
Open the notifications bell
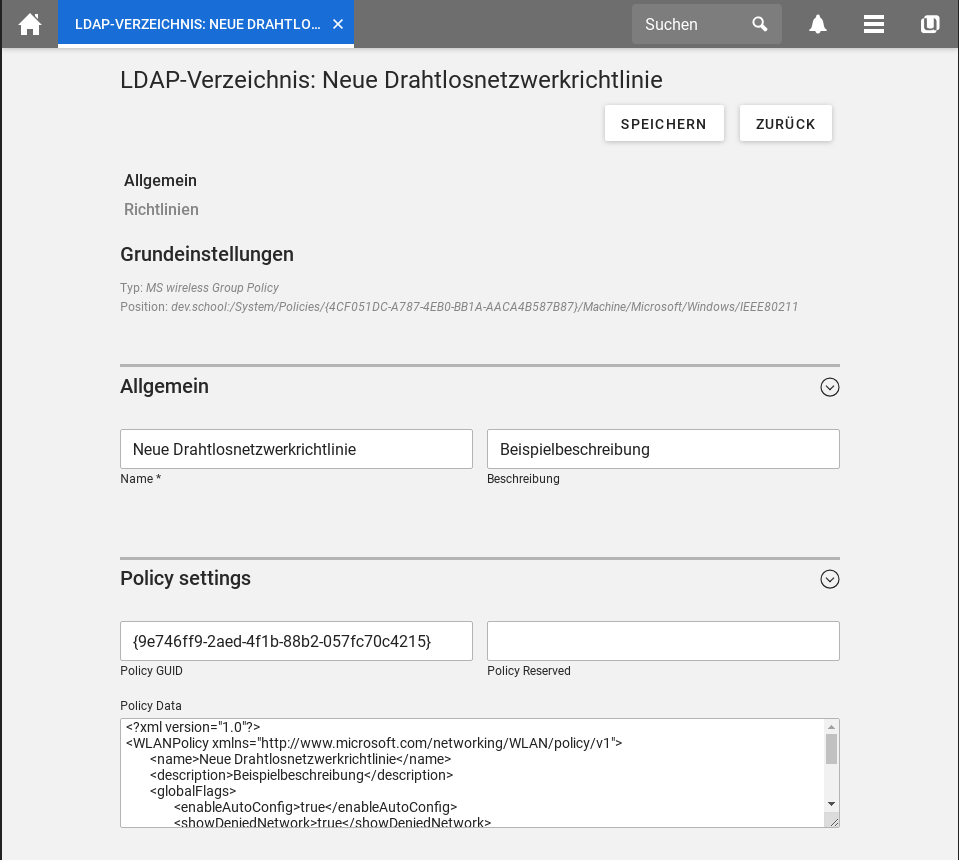[x=818, y=24]
